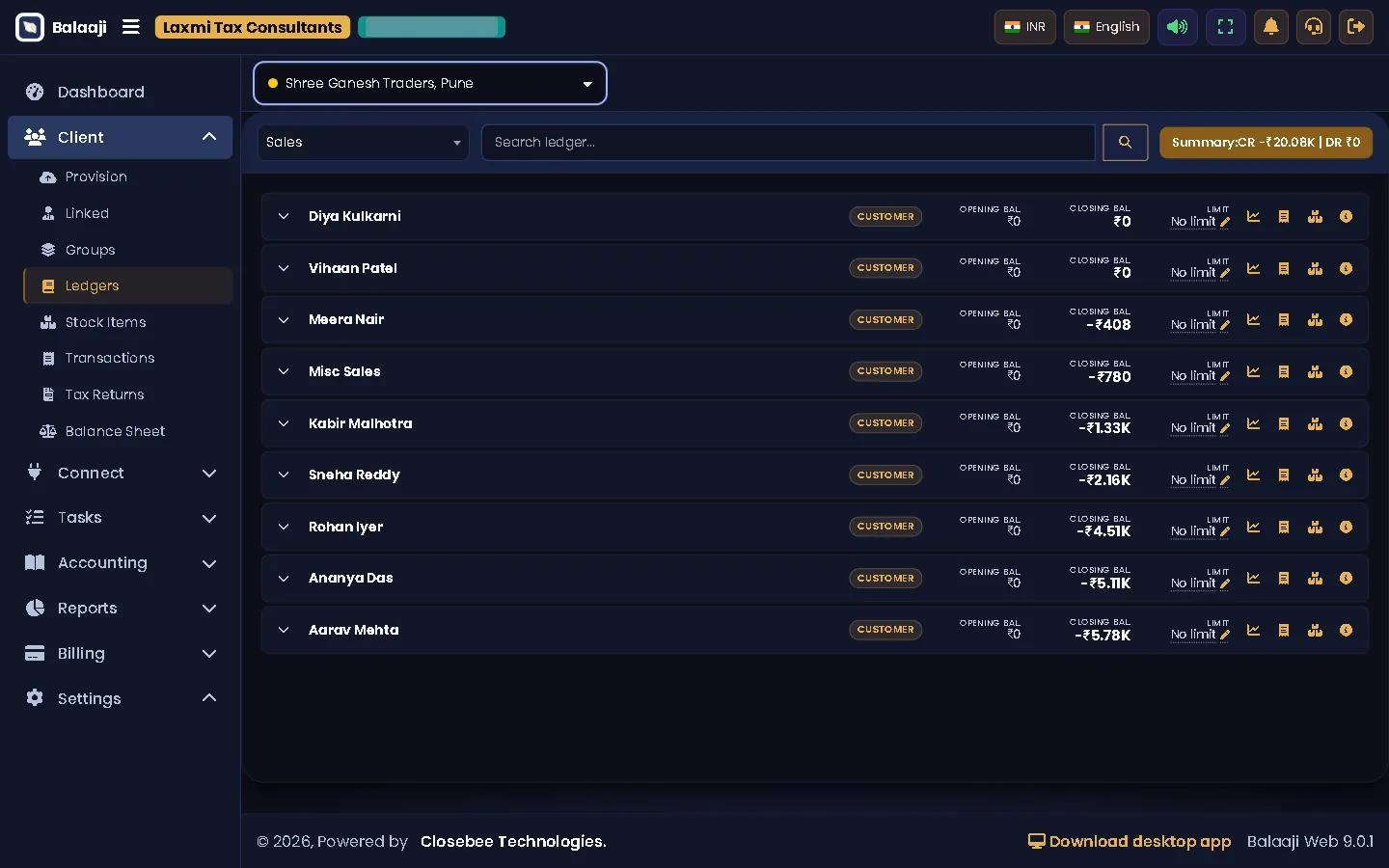Open Transactions in the sidebar

tap(128, 358)
